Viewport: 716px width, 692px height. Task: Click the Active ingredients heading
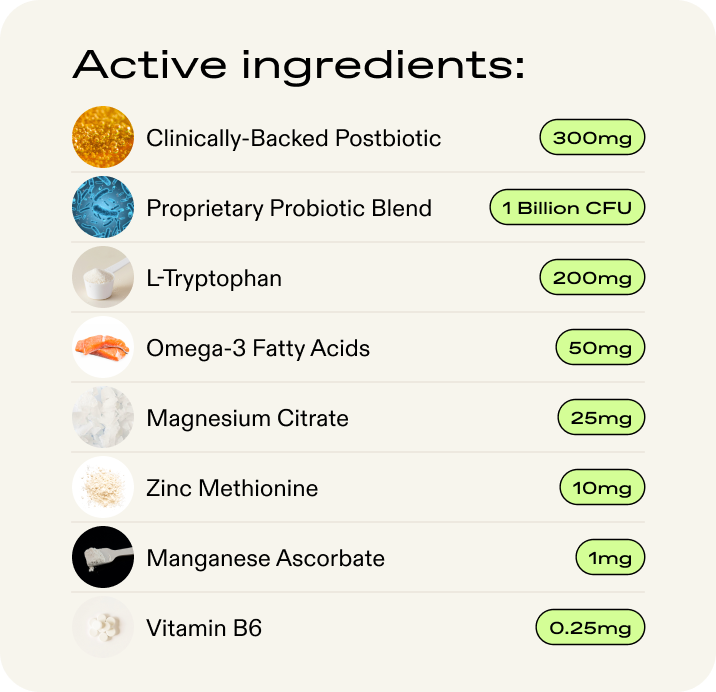pos(298,66)
